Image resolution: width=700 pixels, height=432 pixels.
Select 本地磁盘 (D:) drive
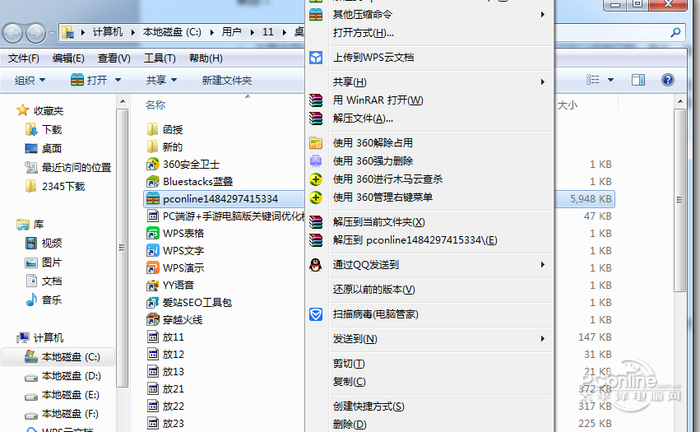pos(62,376)
